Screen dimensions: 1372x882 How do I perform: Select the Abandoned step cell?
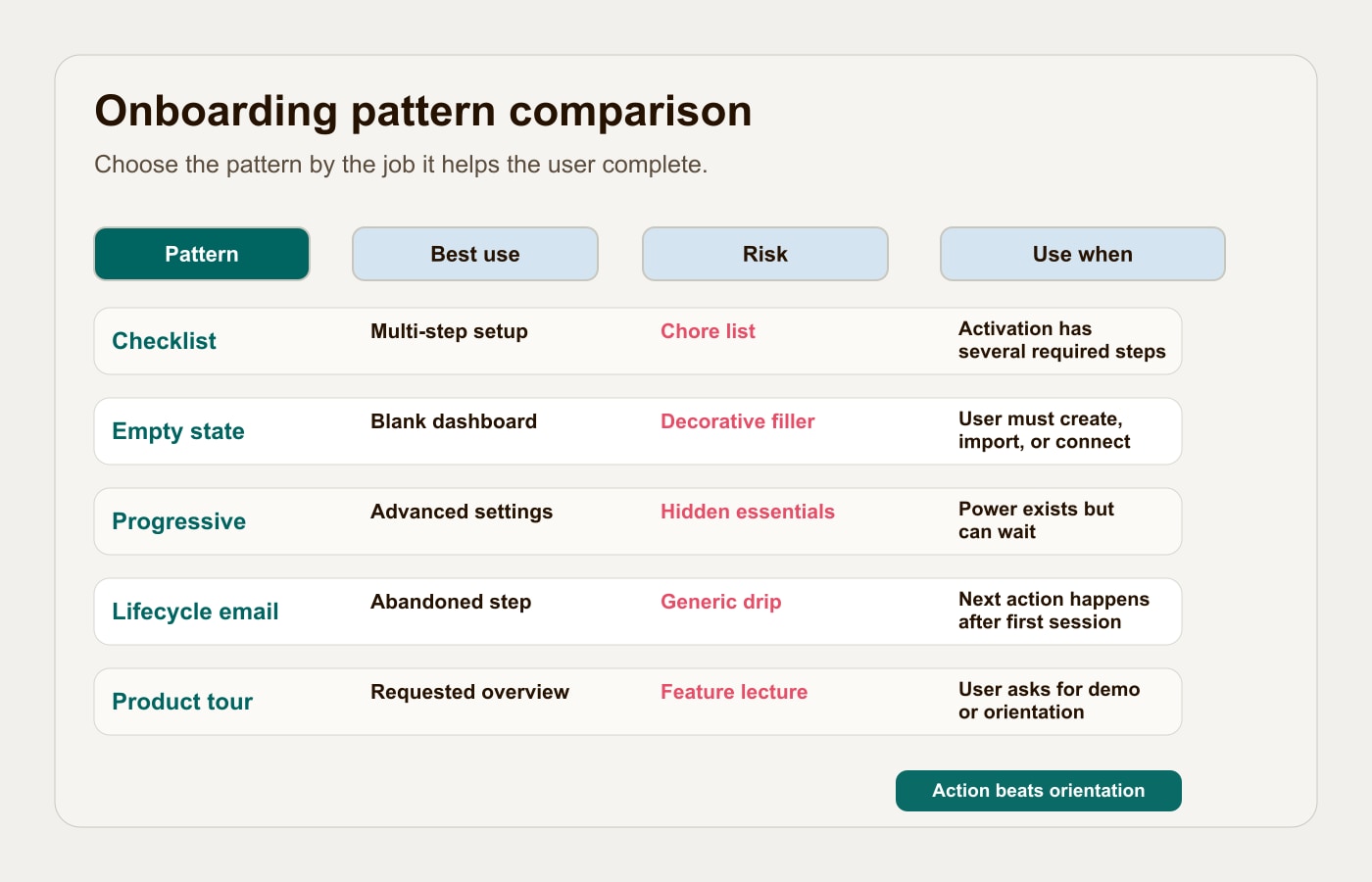pos(451,602)
